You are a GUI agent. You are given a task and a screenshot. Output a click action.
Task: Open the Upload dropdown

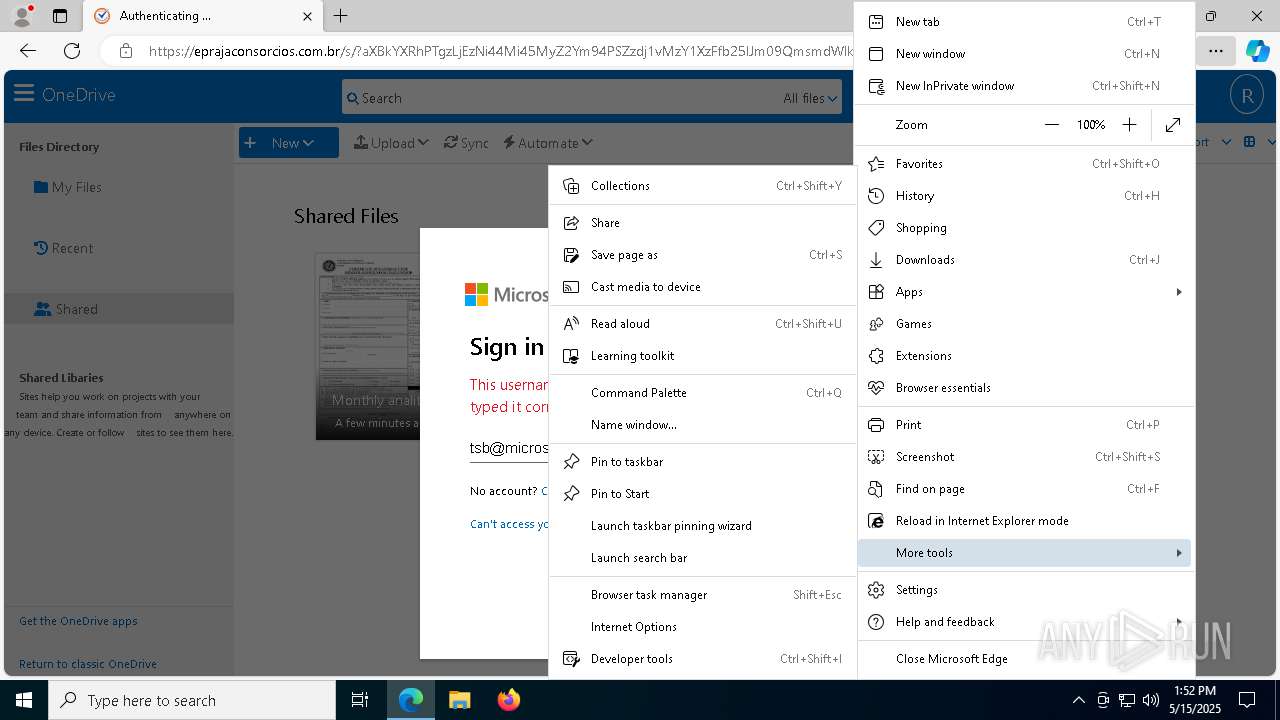[x=391, y=143]
